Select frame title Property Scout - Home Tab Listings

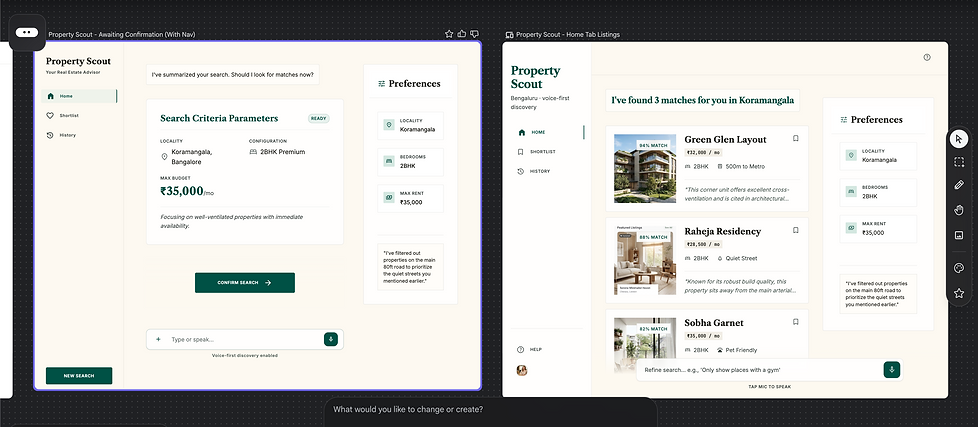point(568,35)
